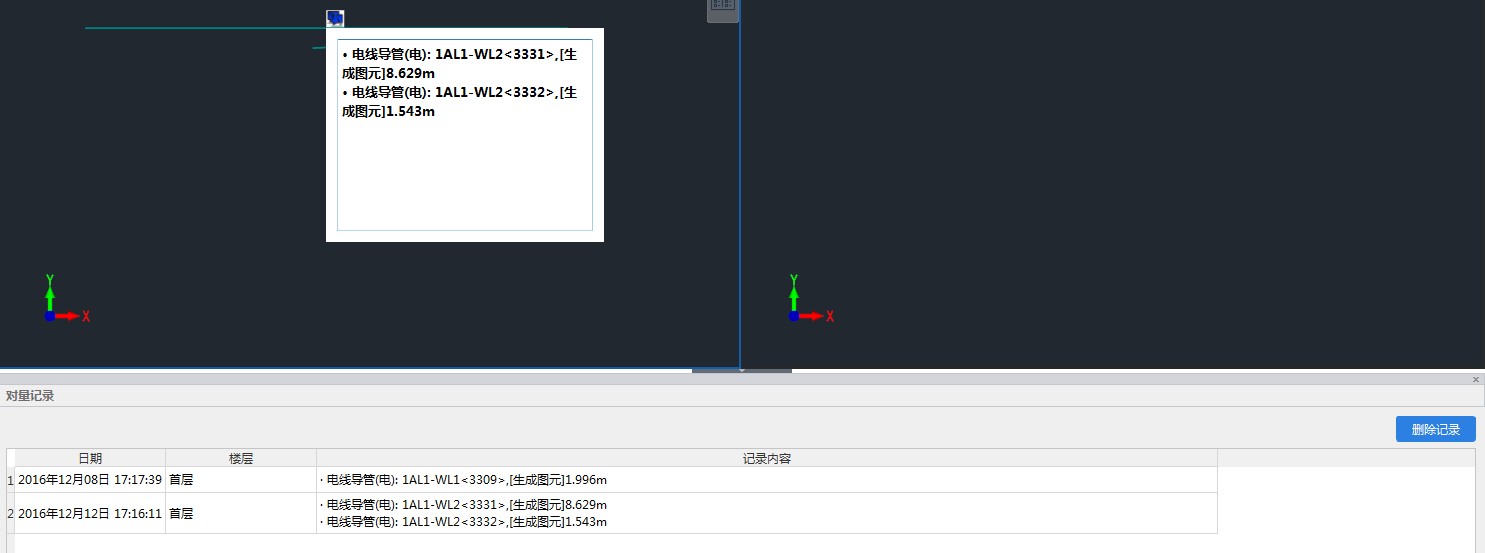Sort records by the 日期 column header

[90, 458]
